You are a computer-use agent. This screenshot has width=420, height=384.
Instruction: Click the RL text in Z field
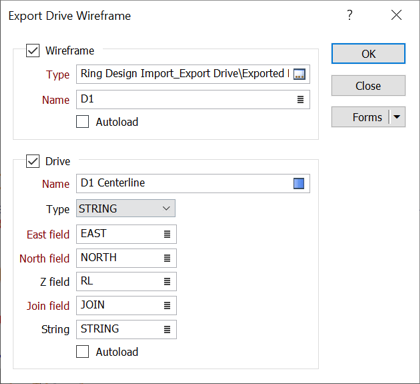[87, 281]
